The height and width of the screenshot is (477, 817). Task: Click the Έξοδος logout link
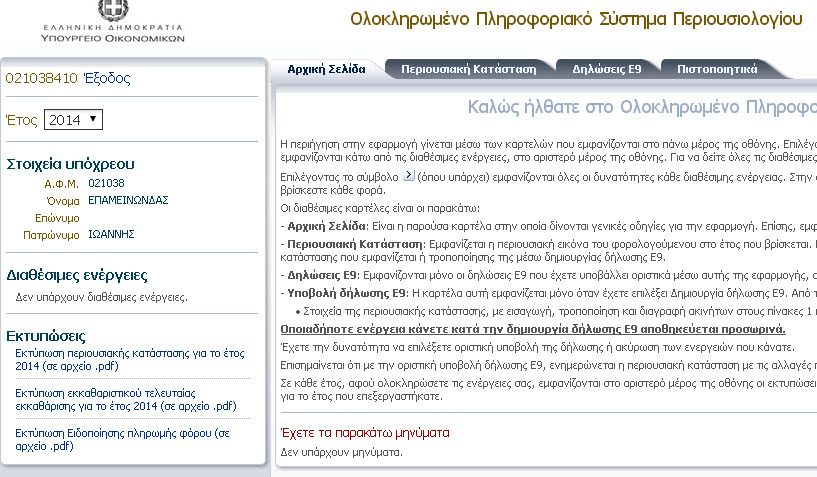tap(106, 78)
